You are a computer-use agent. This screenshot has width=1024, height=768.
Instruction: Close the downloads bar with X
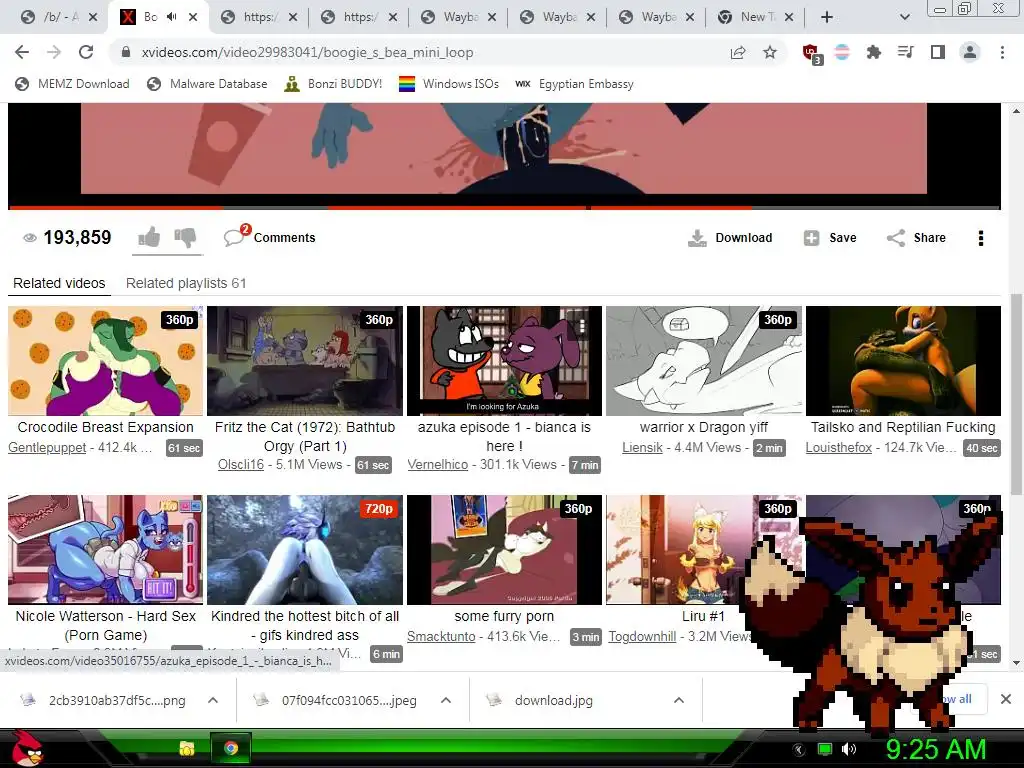click(x=1006, y=699)
